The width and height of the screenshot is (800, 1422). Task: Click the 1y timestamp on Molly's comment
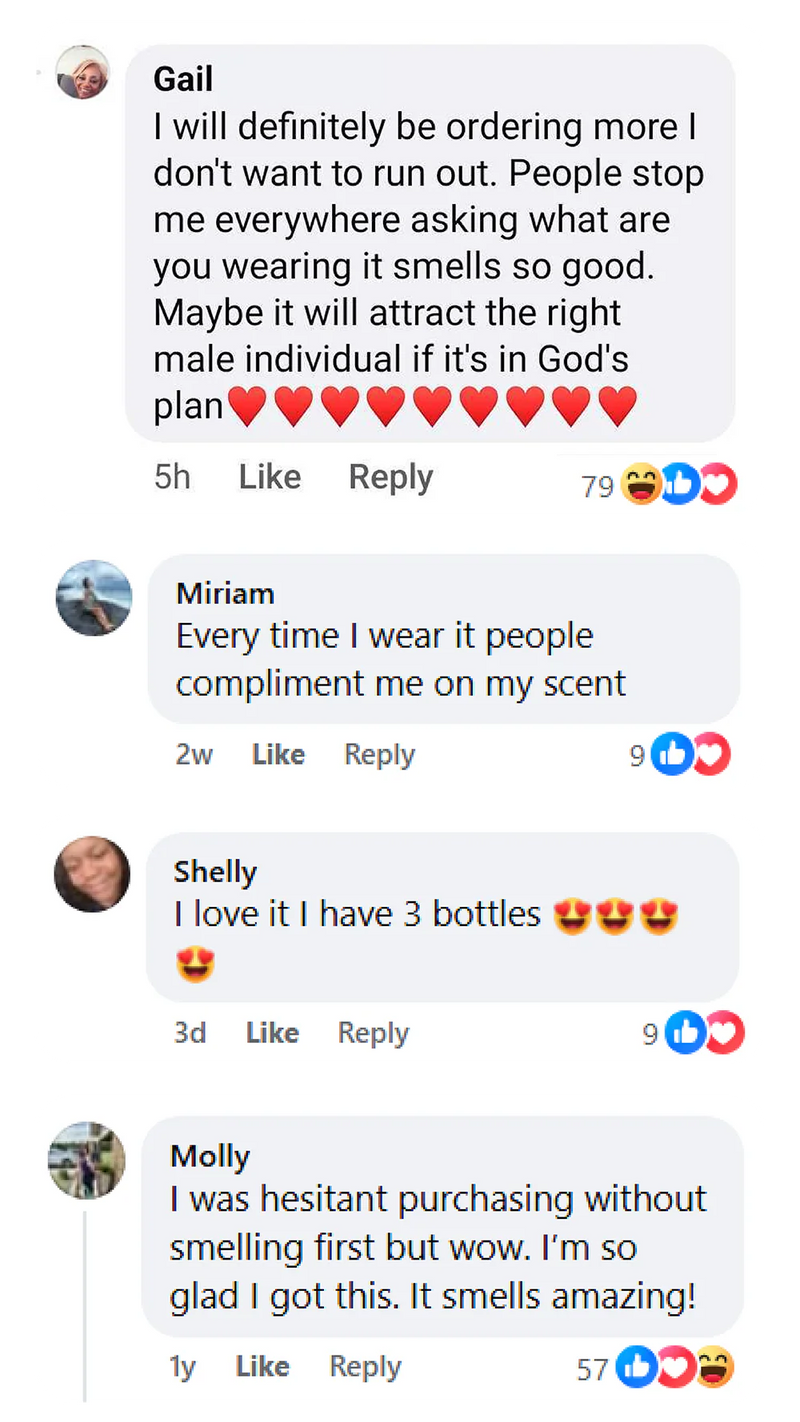click(182, 1366)
